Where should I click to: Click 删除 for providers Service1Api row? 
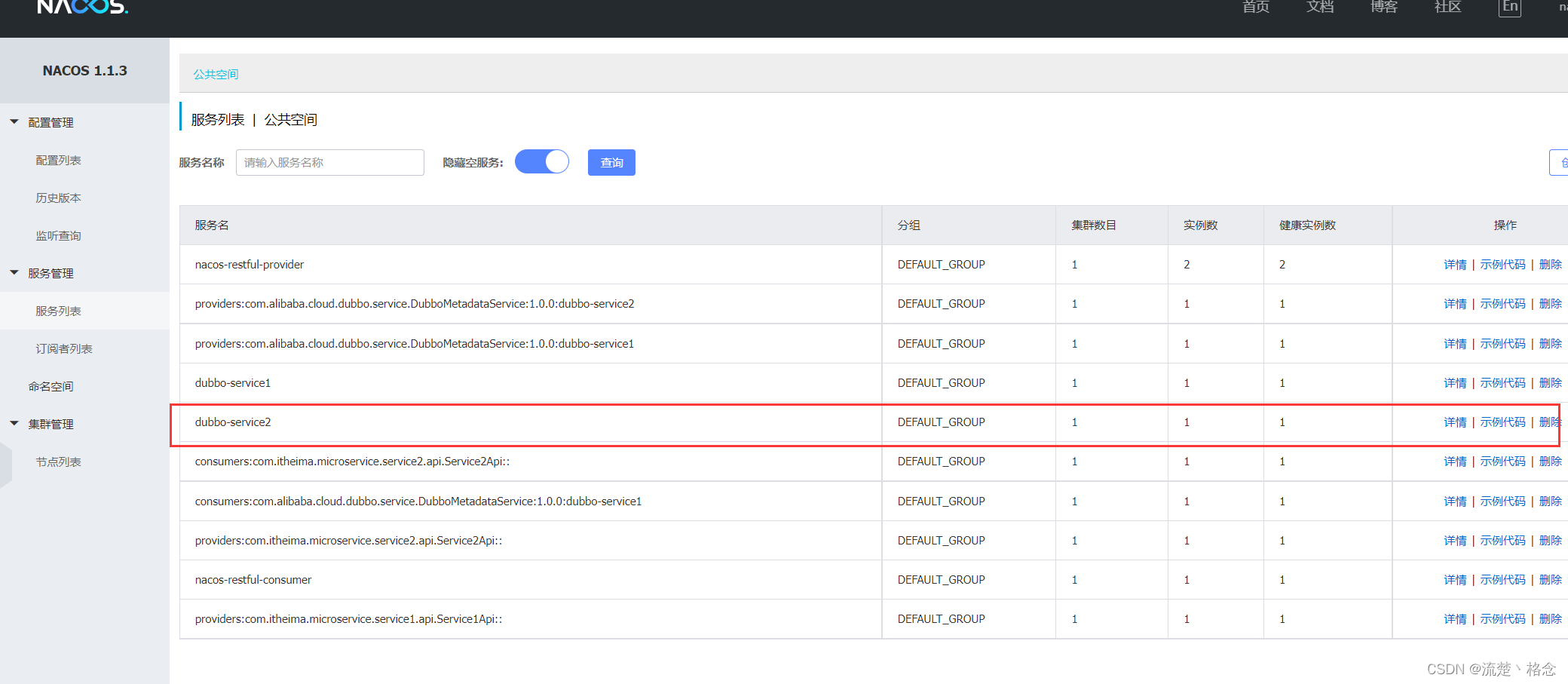(1551, 619)
